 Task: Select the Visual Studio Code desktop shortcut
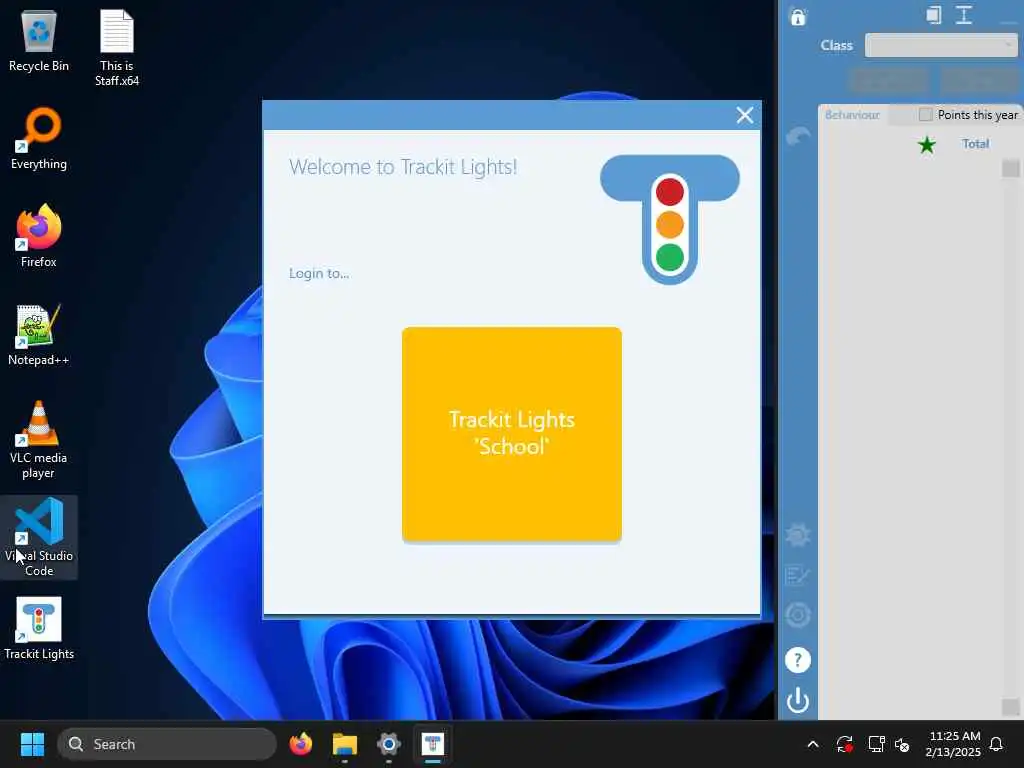[x=39, y=537]
